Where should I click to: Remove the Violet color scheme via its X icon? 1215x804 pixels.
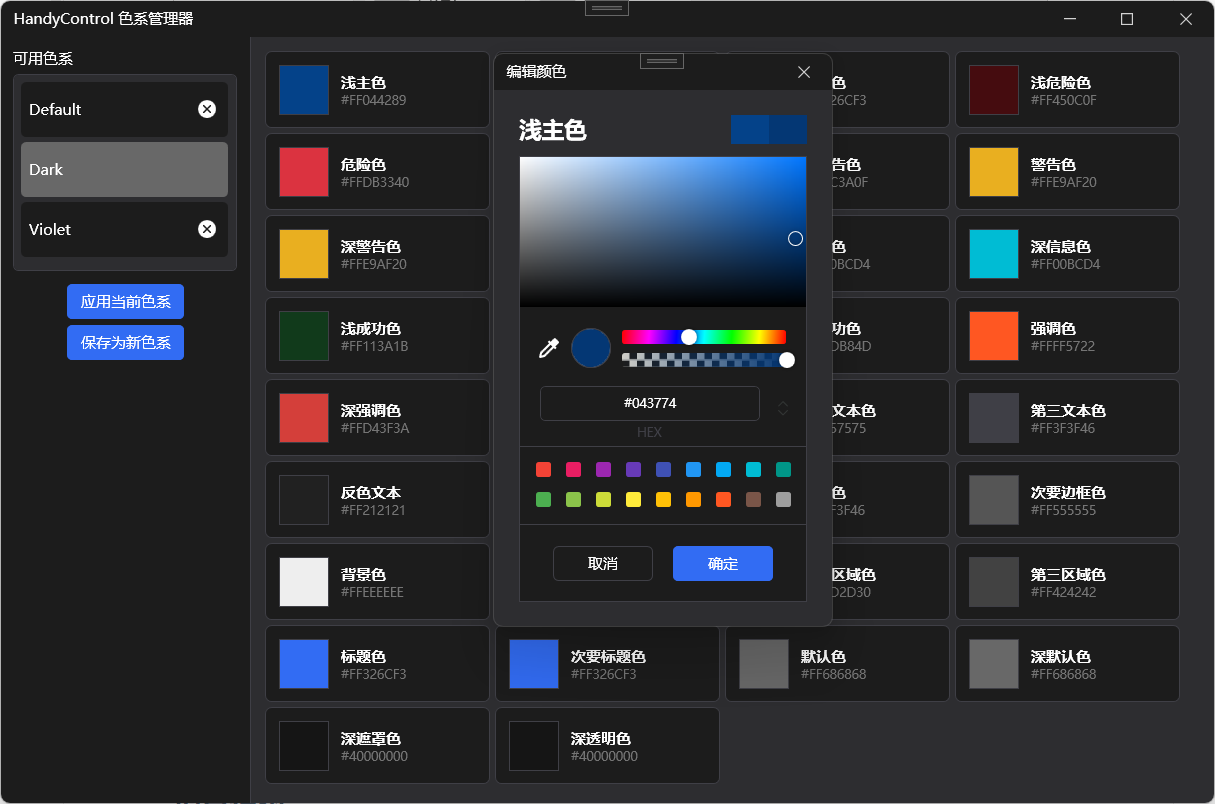tap(207, 229)
